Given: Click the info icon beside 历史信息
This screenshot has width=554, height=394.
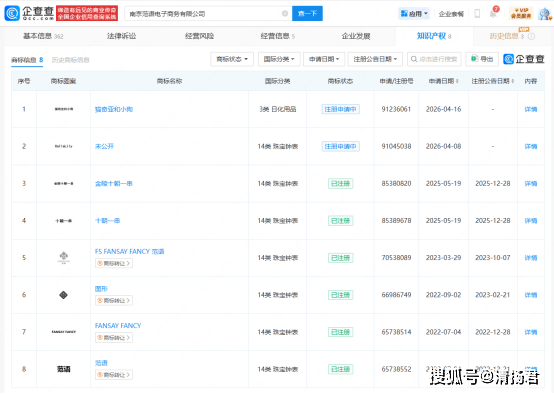Looking at the screenshot, I should (531, 36).
